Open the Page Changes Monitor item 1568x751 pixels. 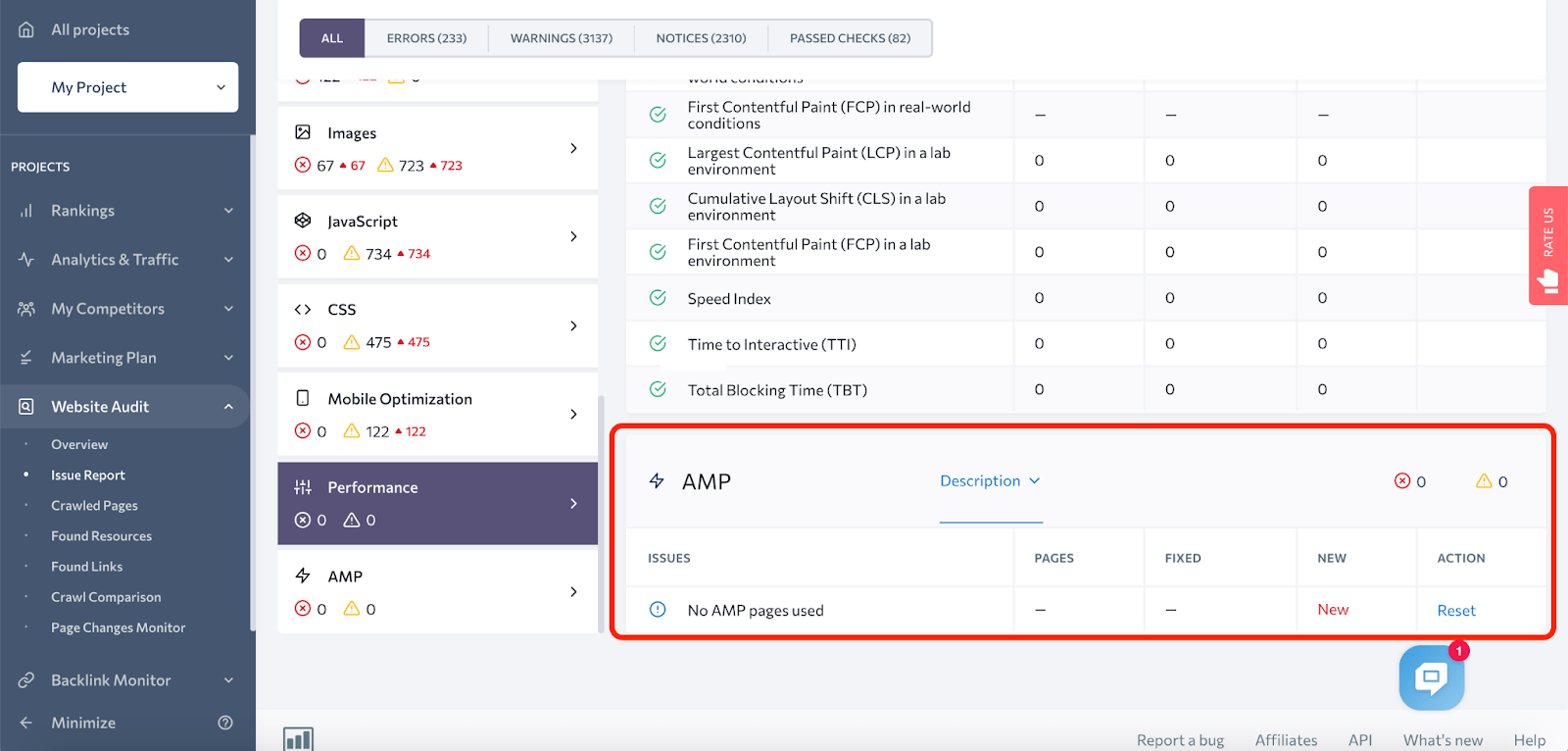click(118, 627)
